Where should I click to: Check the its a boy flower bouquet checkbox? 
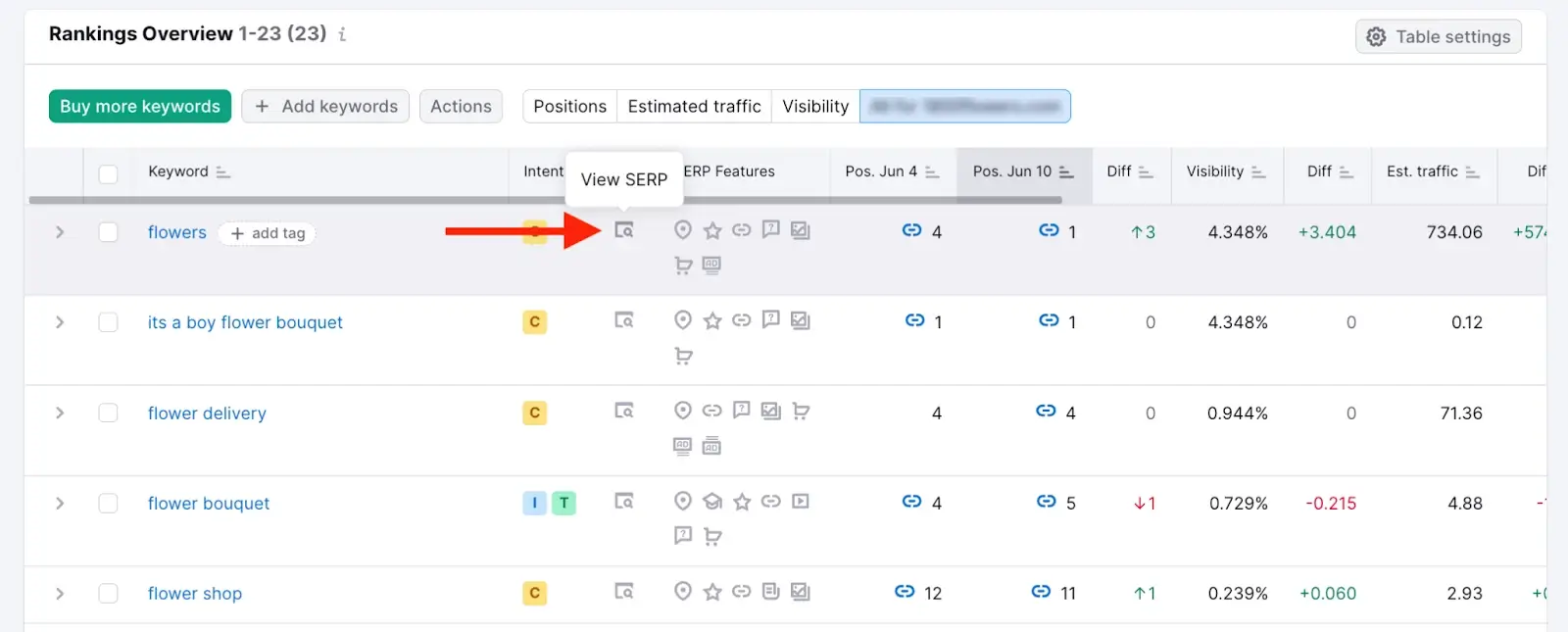pos(108,322)
